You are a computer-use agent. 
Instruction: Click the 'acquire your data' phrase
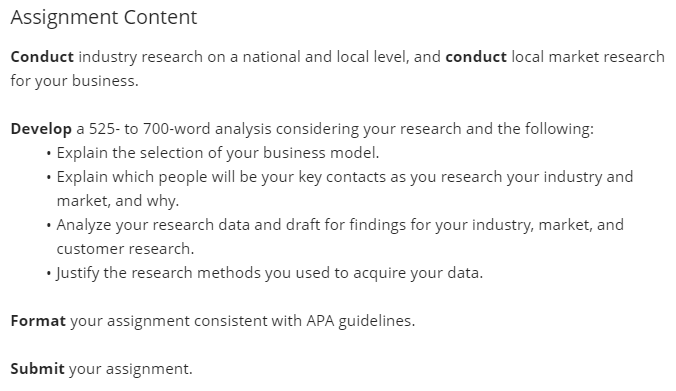point(418,273)
